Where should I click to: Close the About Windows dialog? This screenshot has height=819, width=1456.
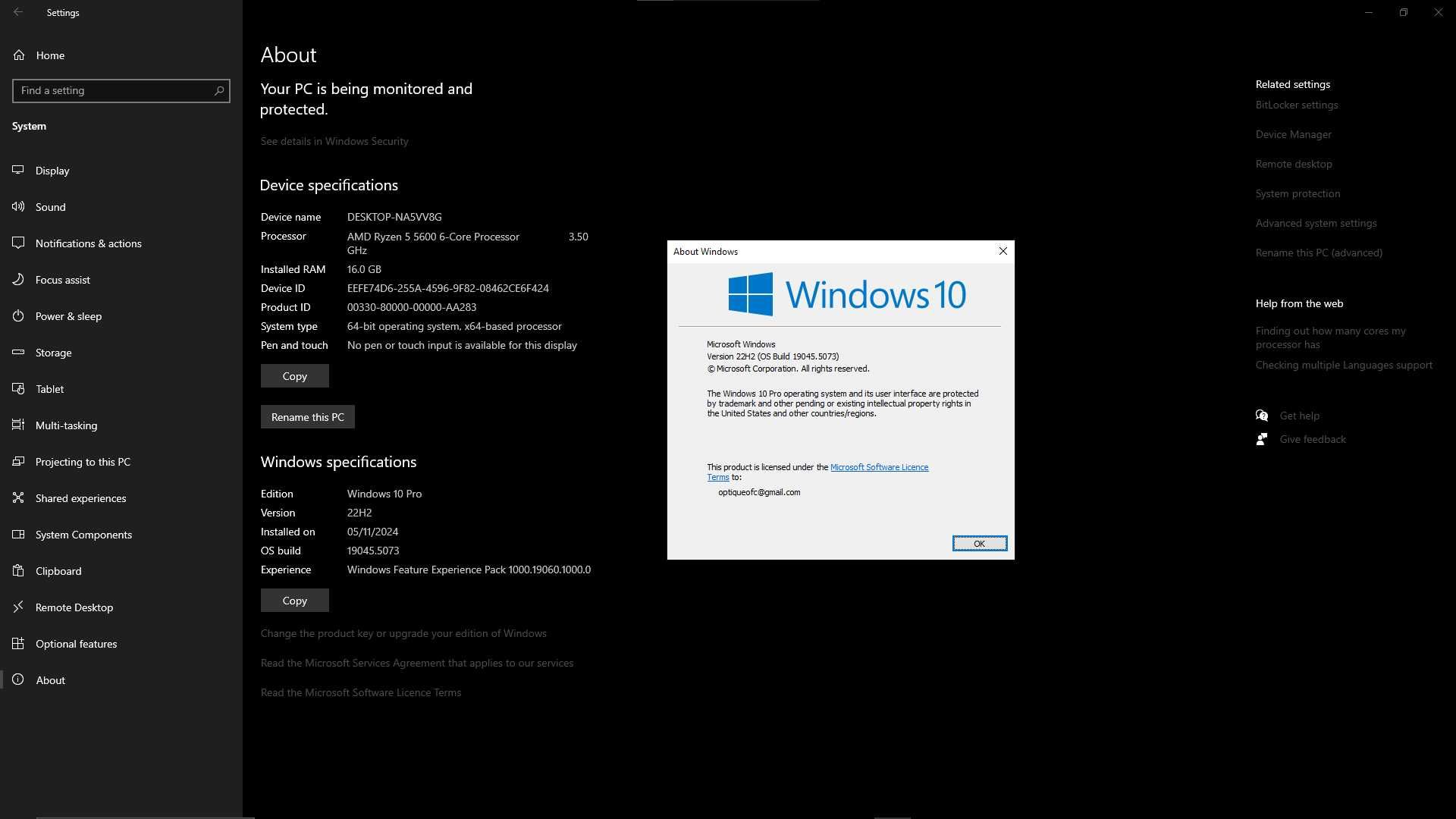[x=1003, y=251]
